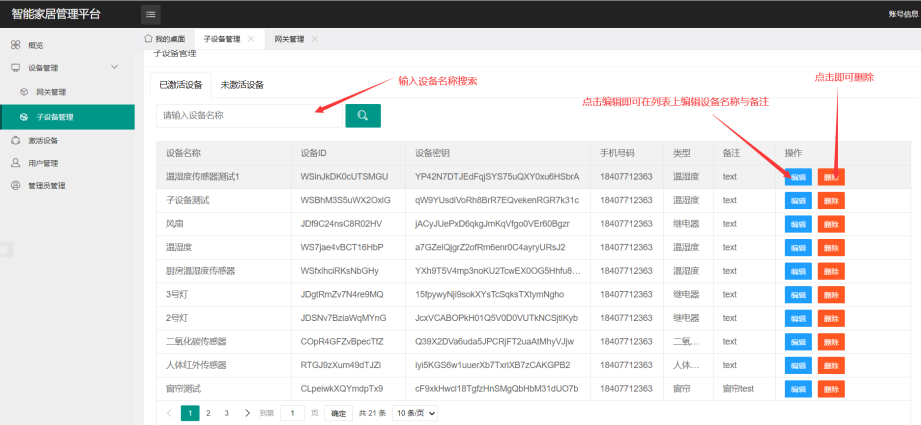Image resolution: width=921 pixels, height=425 pixels.
Task: Delete the 子设备测试 row
Action: pyautogui.click(x=831, y=200)
